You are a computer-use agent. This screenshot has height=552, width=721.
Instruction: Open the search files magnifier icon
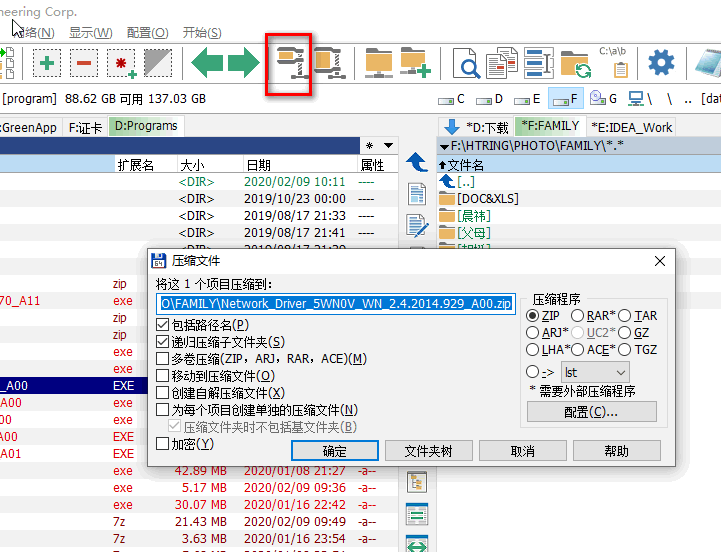point(466,63)
